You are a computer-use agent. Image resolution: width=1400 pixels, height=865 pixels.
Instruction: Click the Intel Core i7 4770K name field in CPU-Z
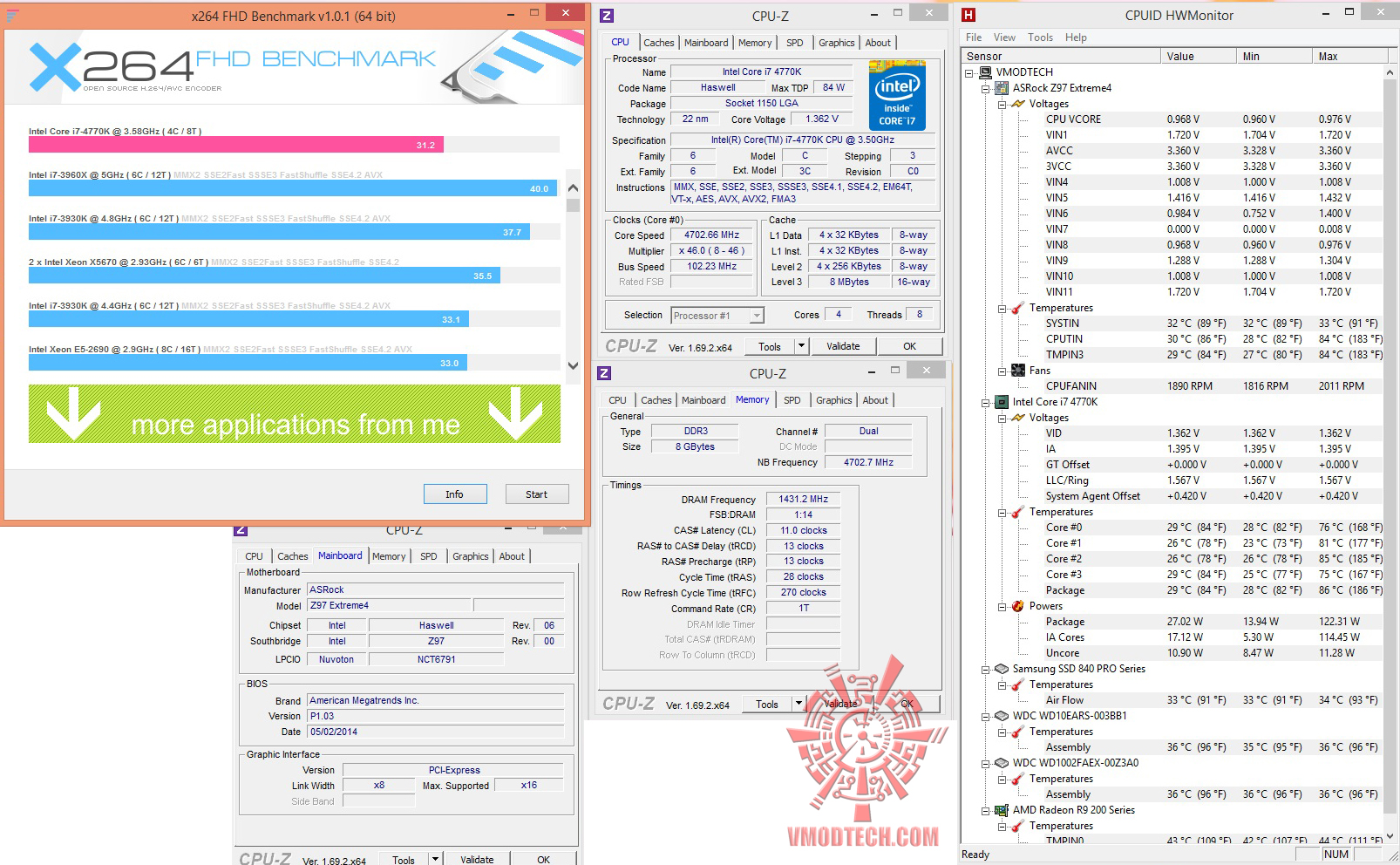pos(762,72)
